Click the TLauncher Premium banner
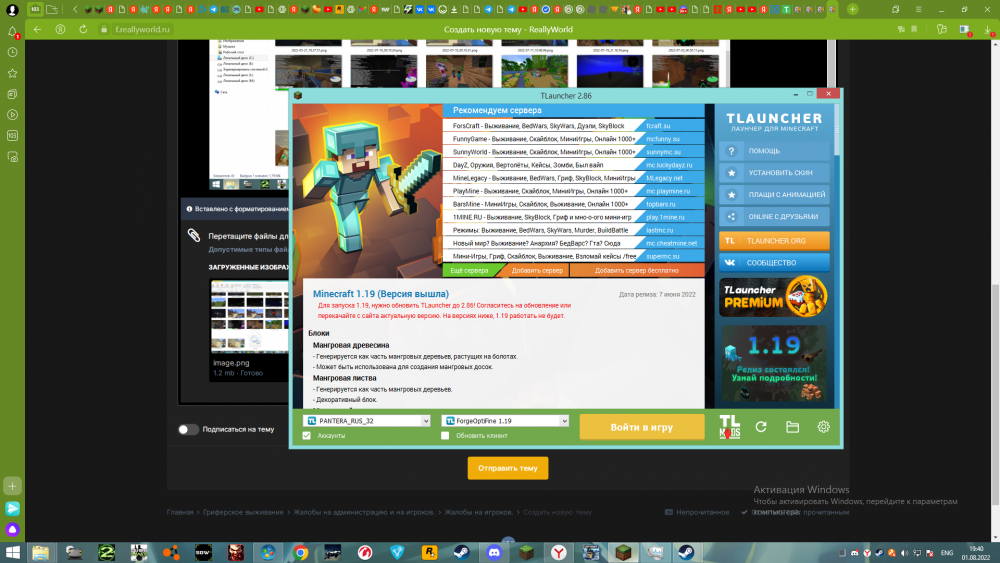The height and width of the screenshot is (563, 1000). pos(774,296)
